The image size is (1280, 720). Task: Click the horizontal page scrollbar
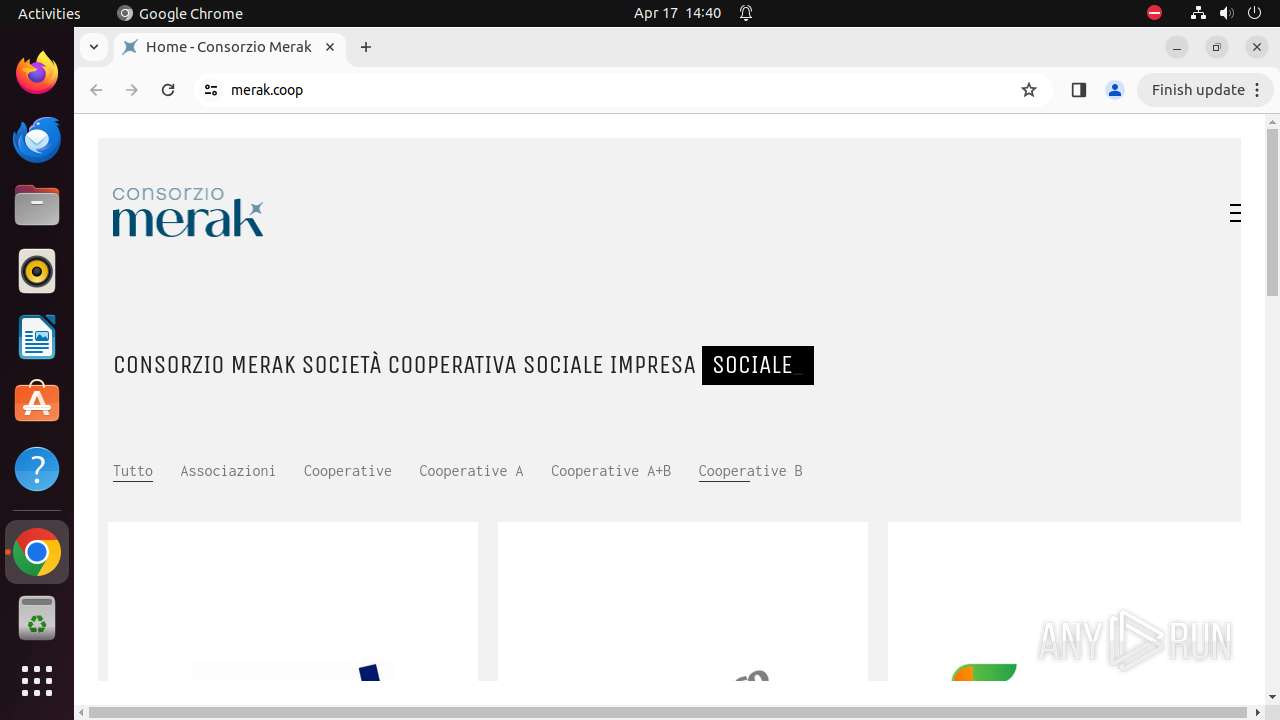[668, 712]
